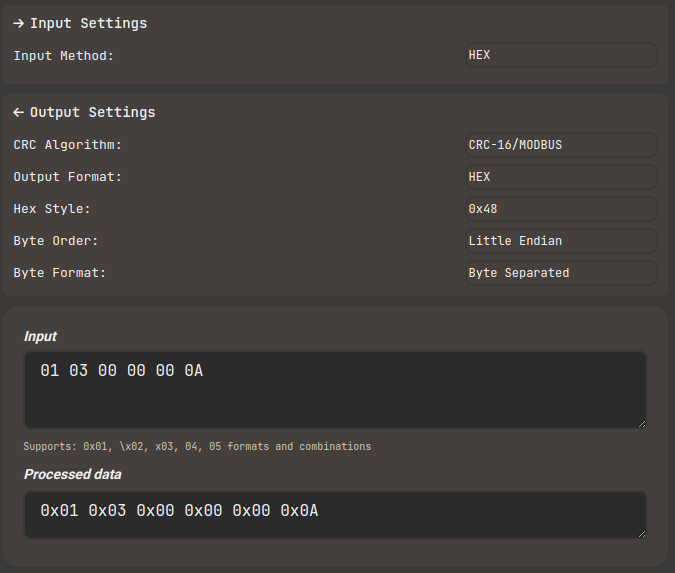
Task: Click the 'CRC Algorithm:' label
Action: click(68, 145)
